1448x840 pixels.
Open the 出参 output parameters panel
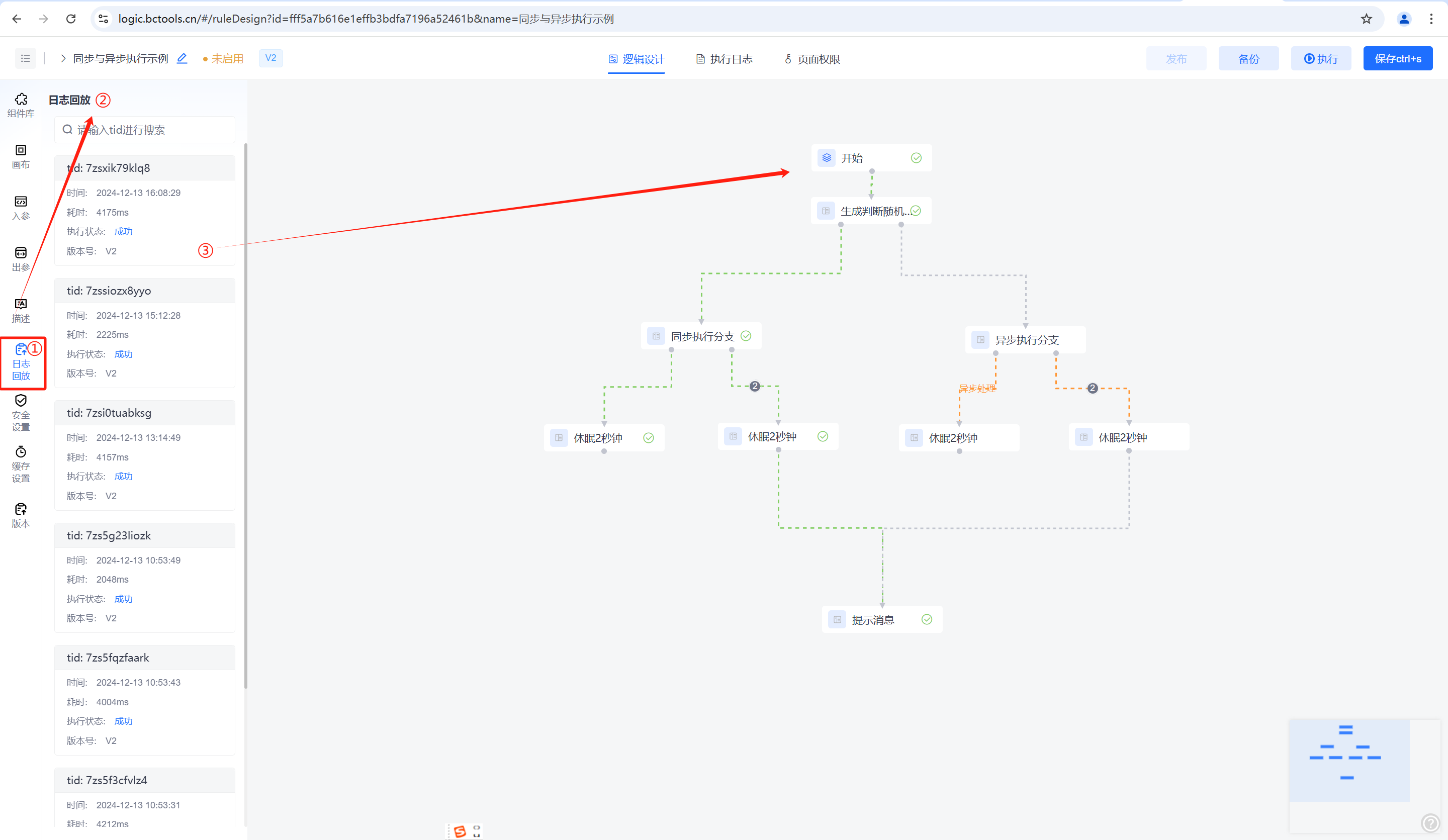point(21,259)
